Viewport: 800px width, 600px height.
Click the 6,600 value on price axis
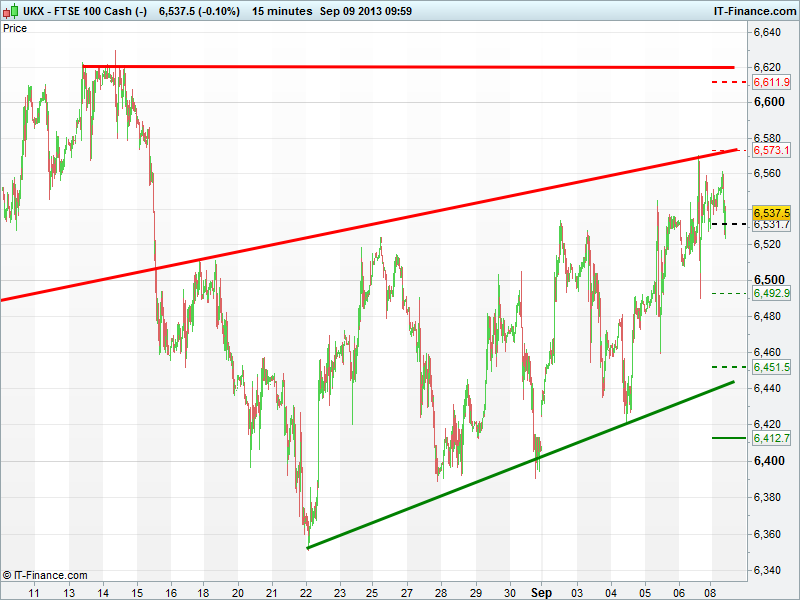tap(768, 101)
